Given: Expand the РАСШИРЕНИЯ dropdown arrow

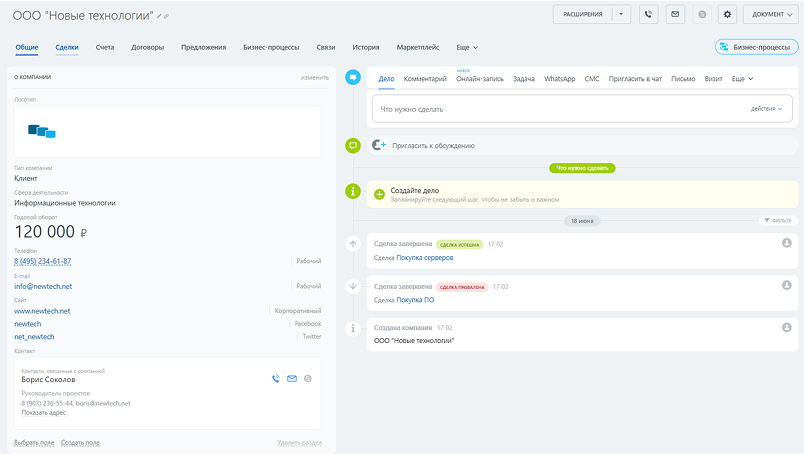Looking at the screenshot, I should pos(621,14).
